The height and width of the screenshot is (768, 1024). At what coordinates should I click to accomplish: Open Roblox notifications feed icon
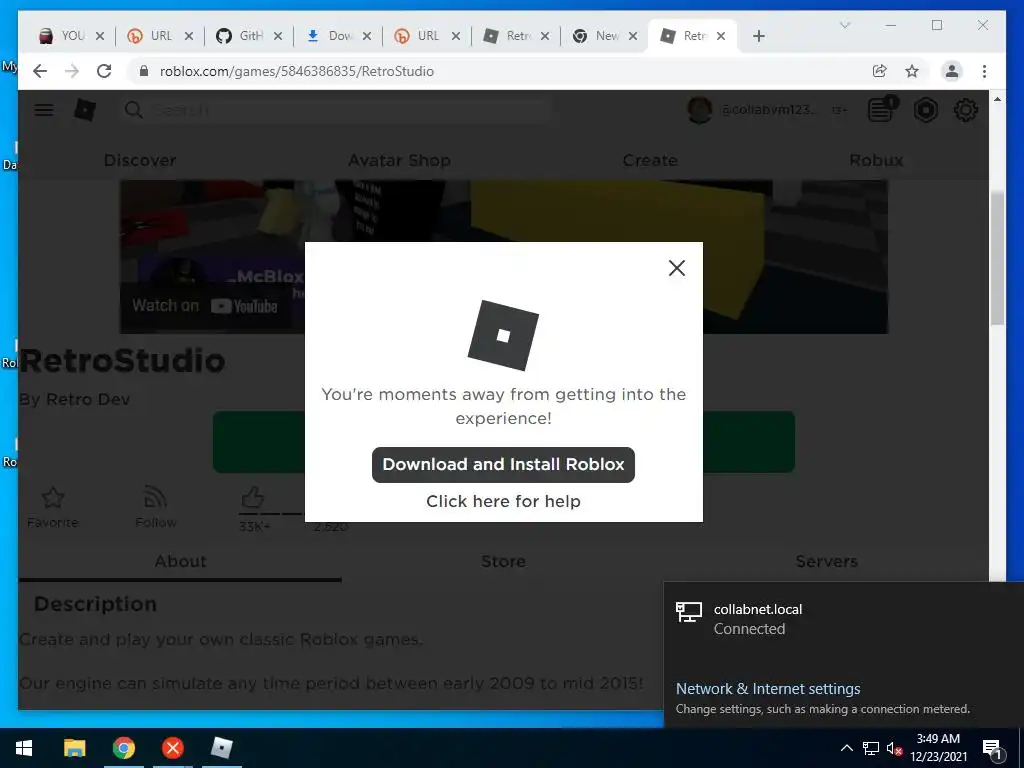coord(882,109)
